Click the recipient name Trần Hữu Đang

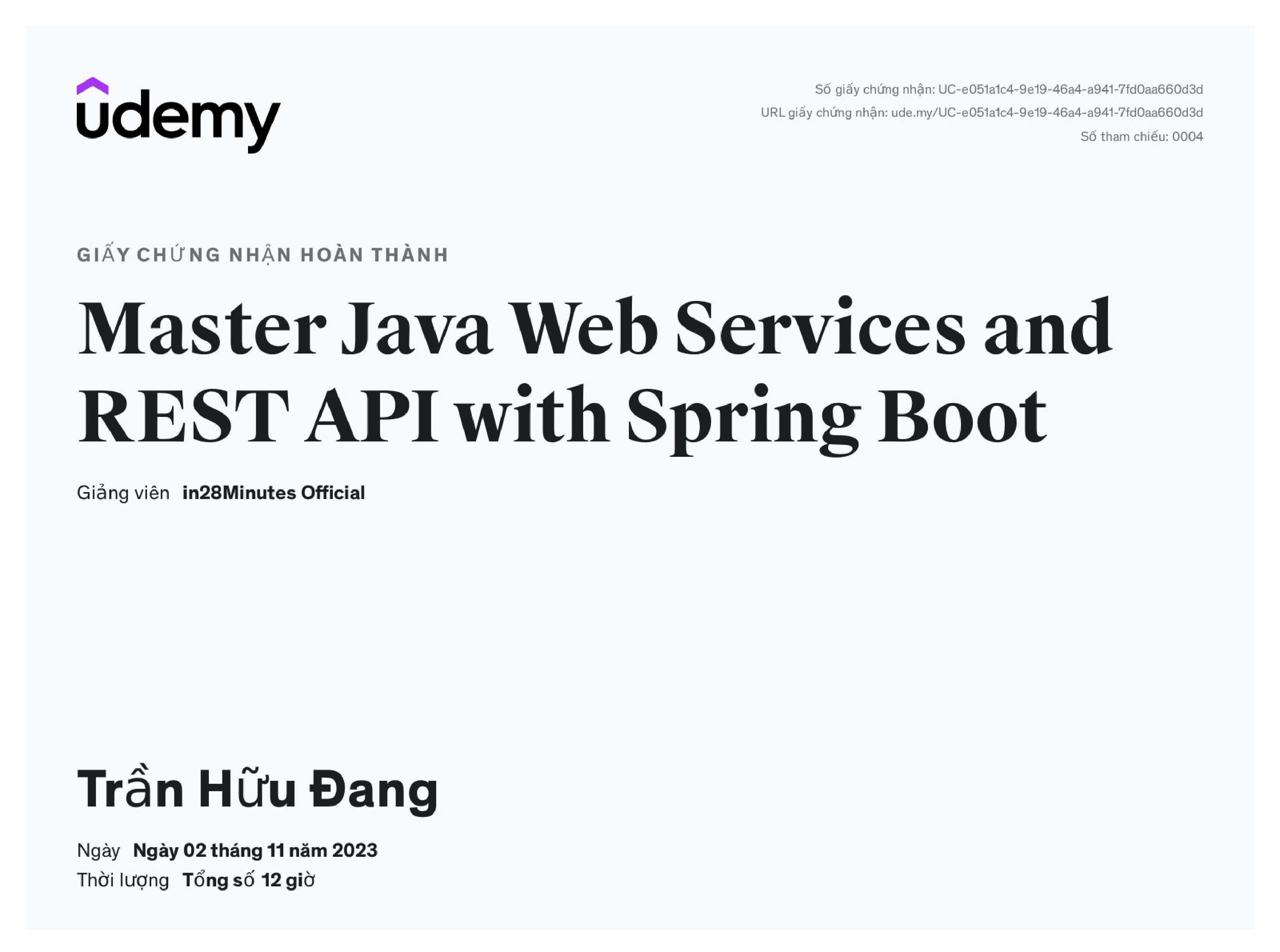click(257, 789)
